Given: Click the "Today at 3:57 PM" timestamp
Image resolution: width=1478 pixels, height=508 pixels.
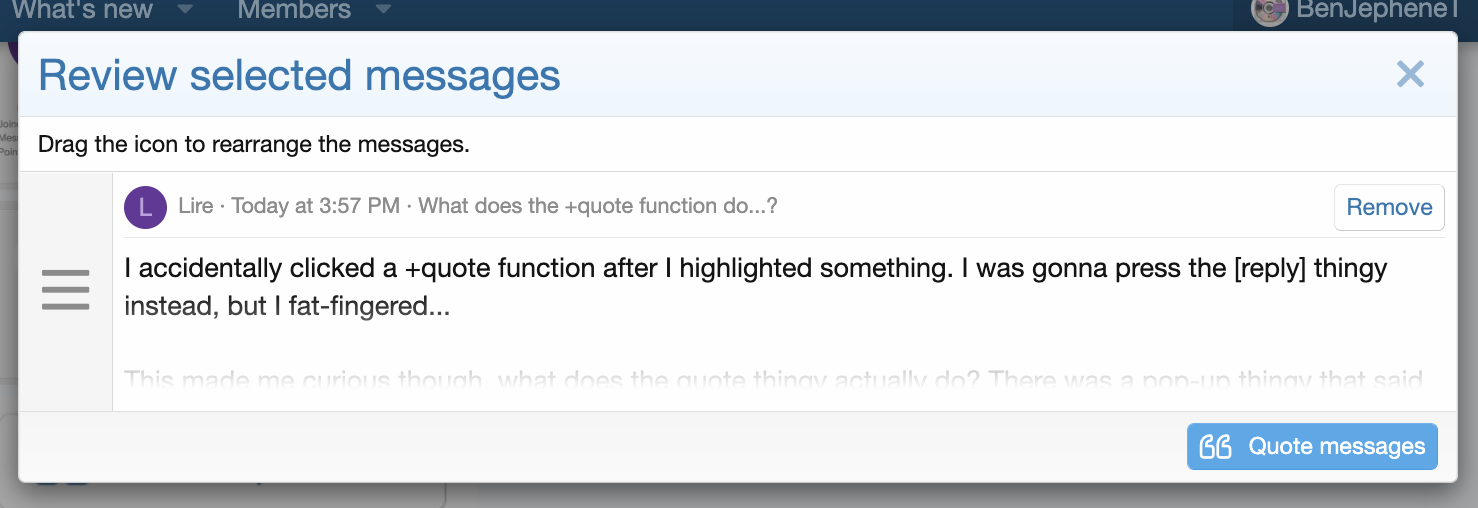Looking at the screenshot, I should point(316,206).
